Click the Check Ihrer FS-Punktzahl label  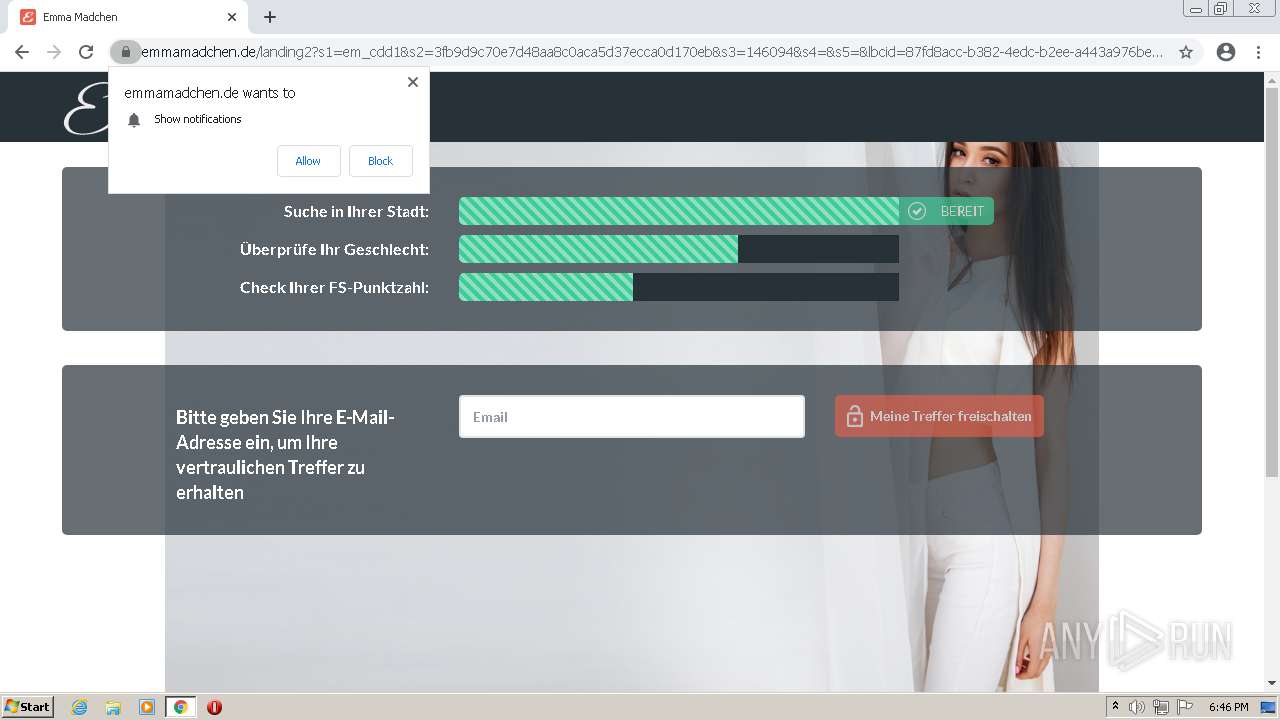[x=334, y=287]
